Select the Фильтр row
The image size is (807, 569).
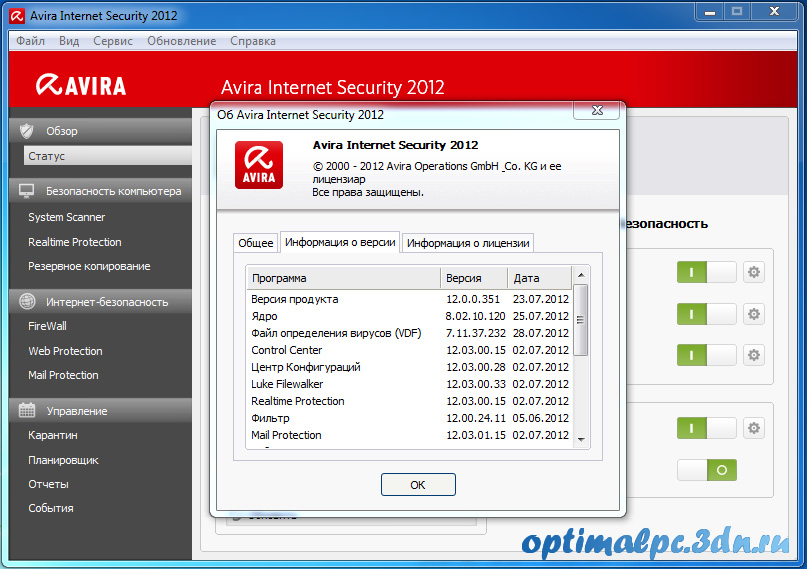click(410, 418)
